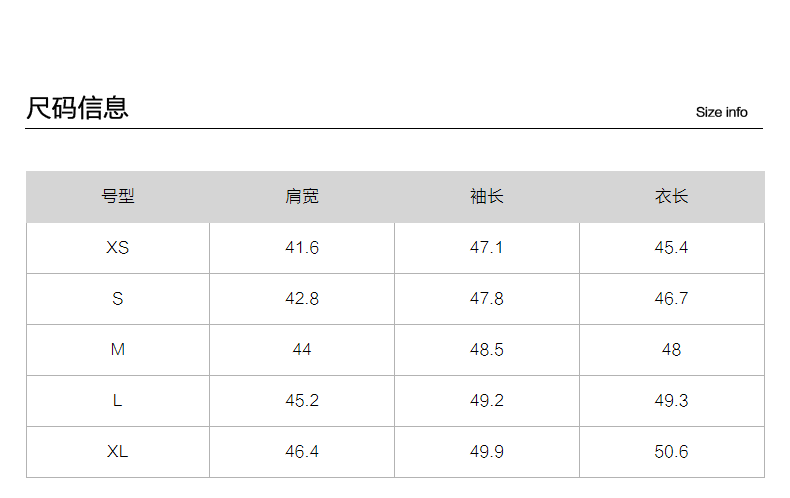
Task: Click the 48.5 sleeve length cell
Action: pyautogui.click(x=487, y=349)
